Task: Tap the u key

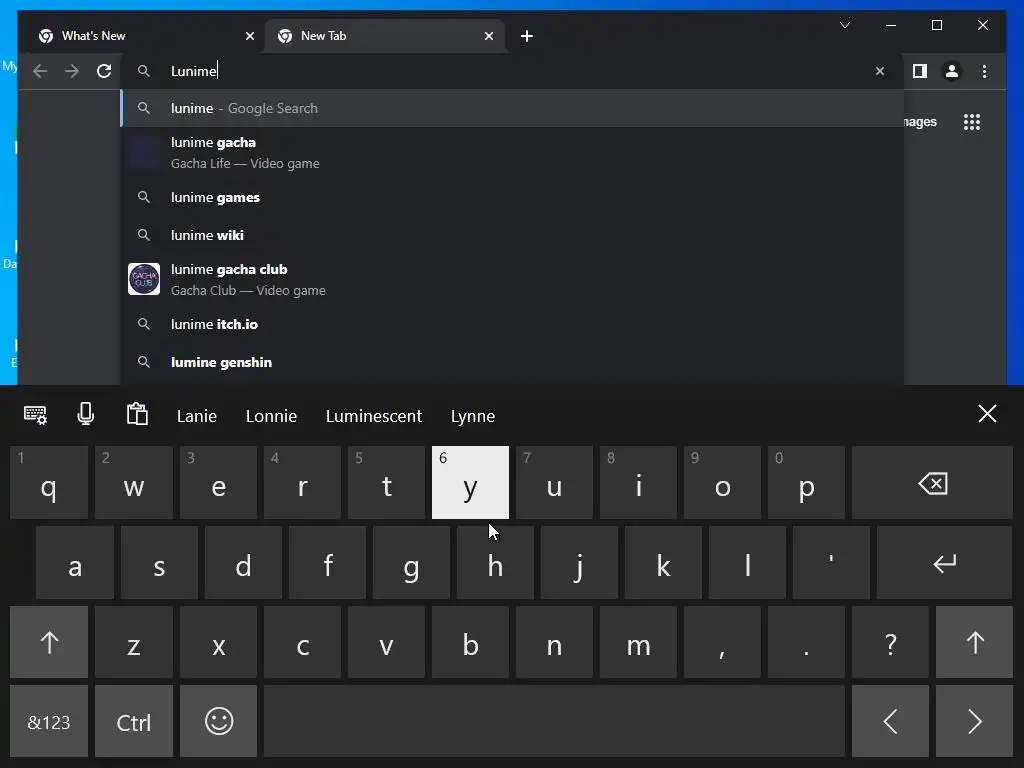Action: 554,483
